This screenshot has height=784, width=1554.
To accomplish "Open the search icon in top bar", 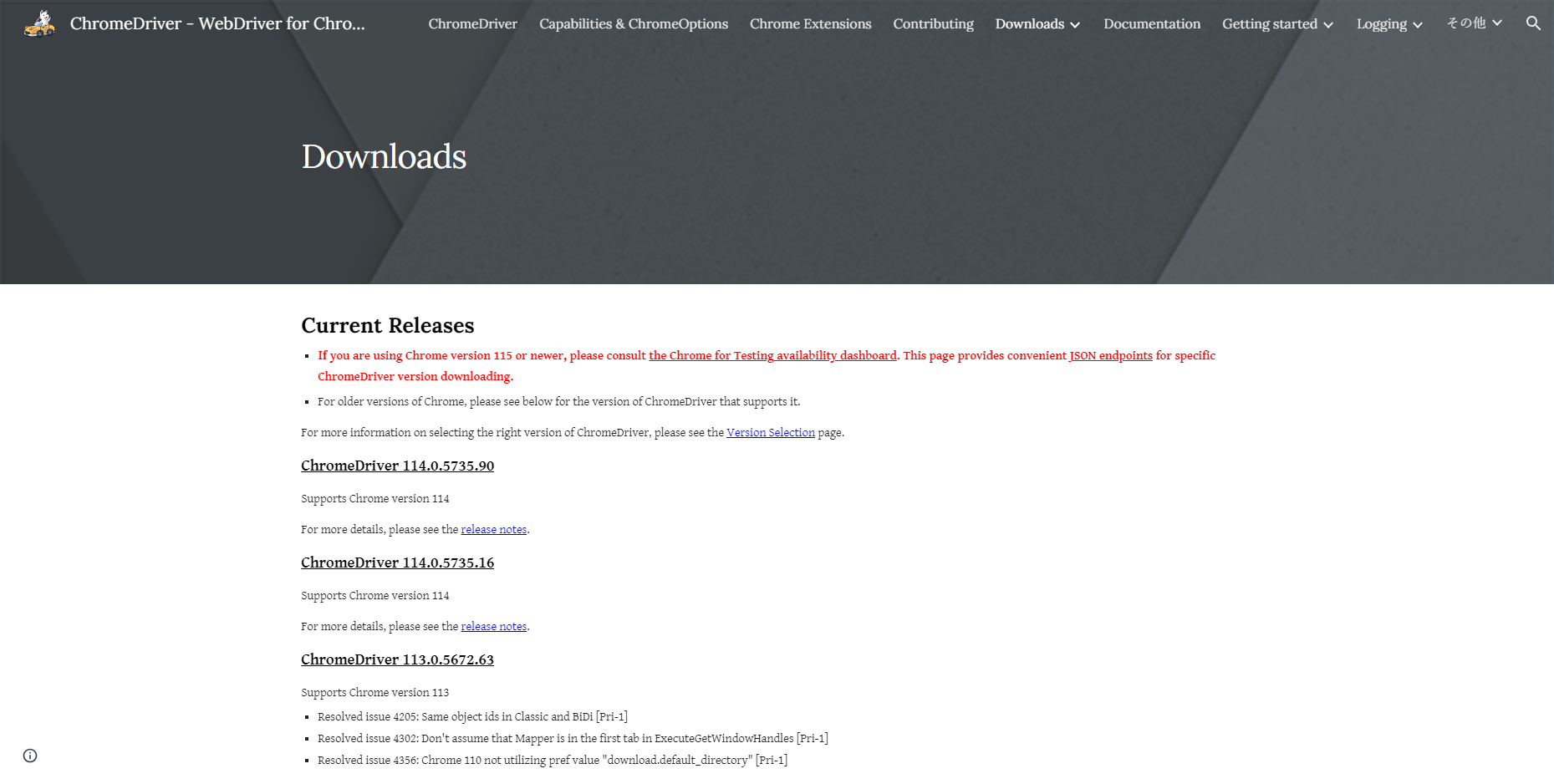I will [x=1533, y=23].
